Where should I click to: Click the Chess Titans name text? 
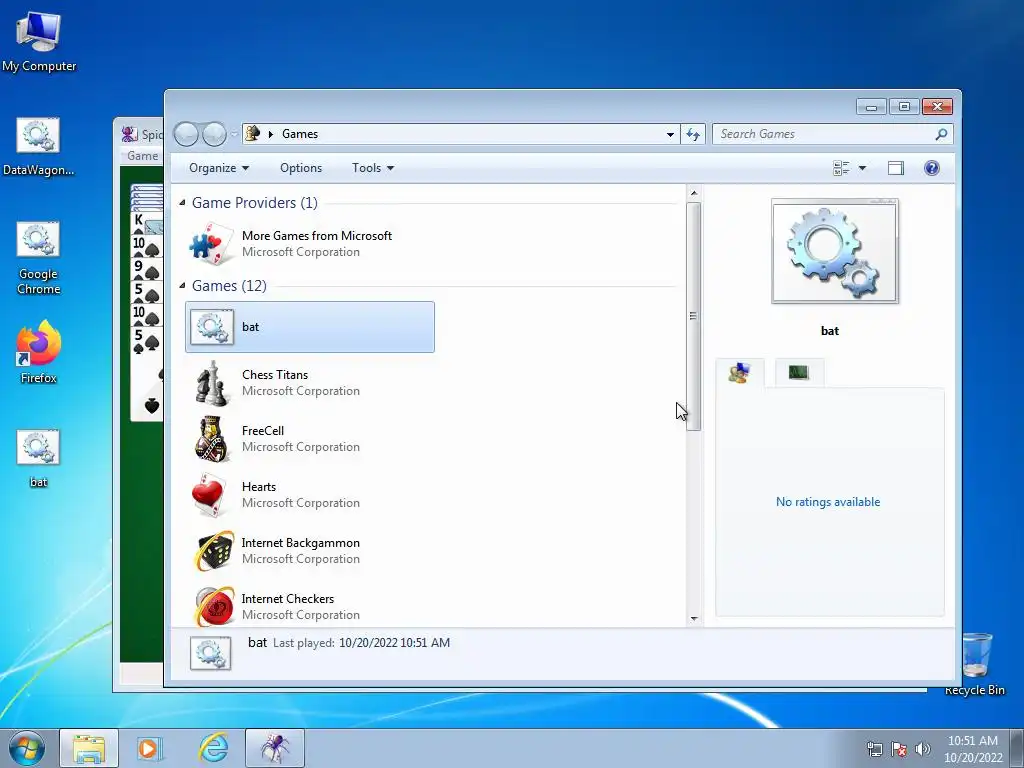pos(275,375)
